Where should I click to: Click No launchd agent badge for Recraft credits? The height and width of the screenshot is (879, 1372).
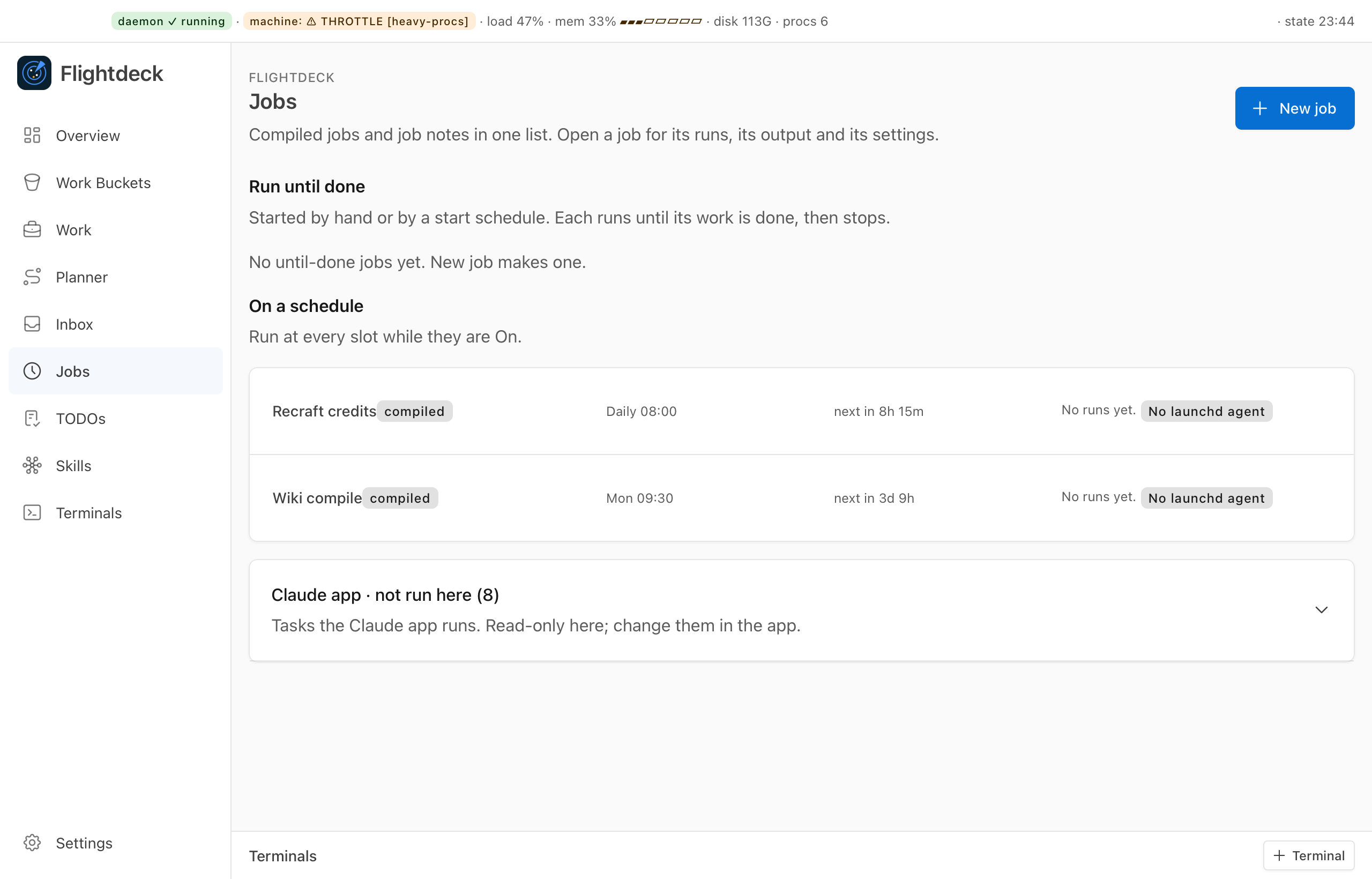[1206, 411]
